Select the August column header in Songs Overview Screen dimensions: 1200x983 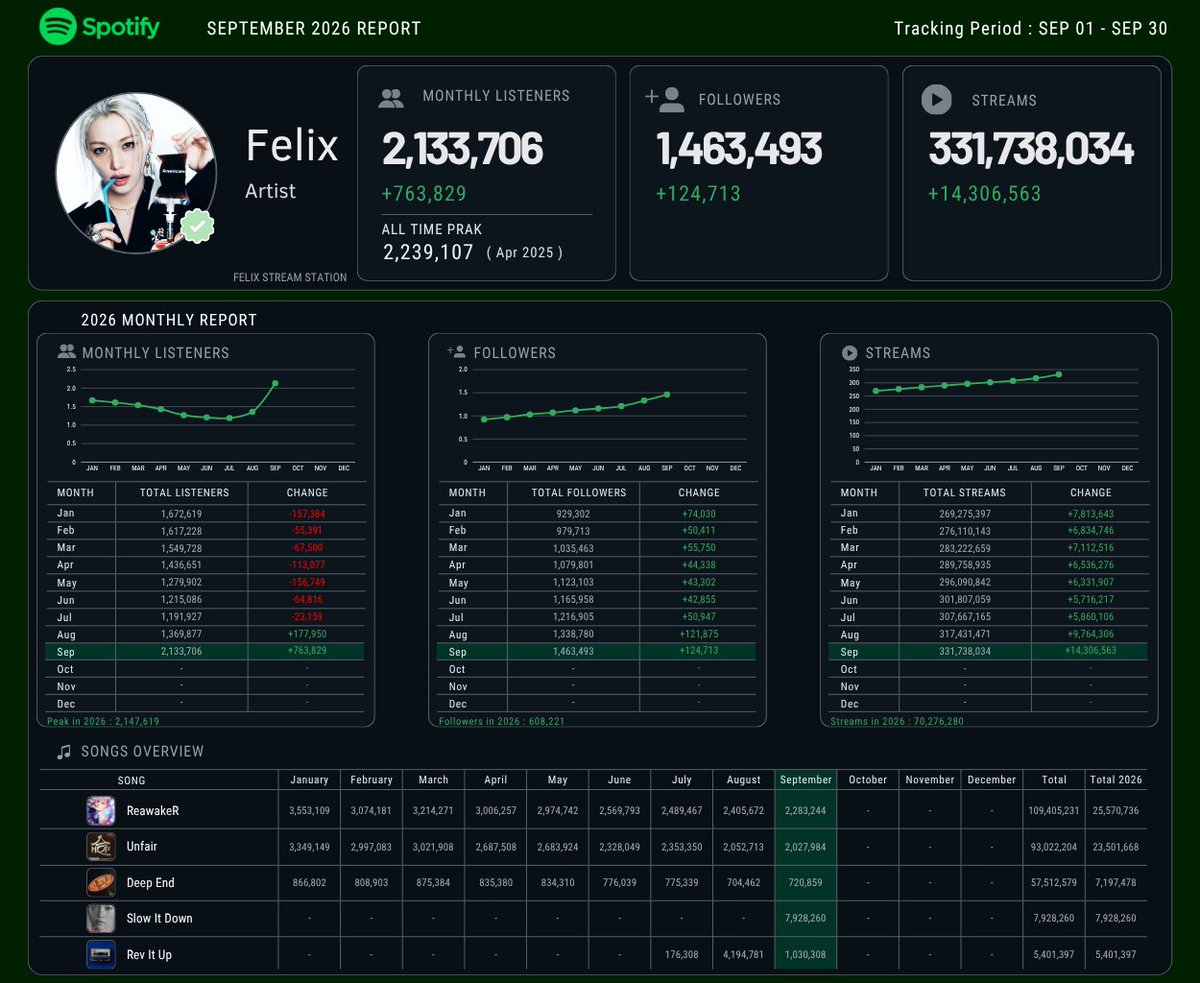click(744, 779)
